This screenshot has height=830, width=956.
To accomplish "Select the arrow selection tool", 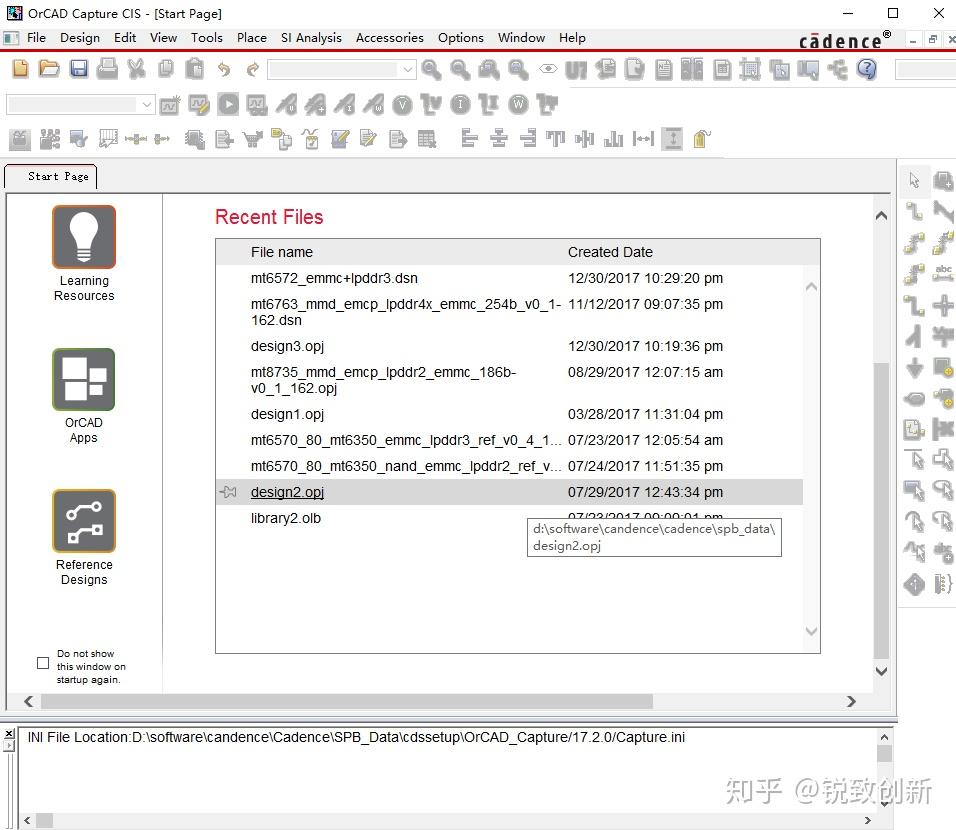I will [x=913, y=180].
